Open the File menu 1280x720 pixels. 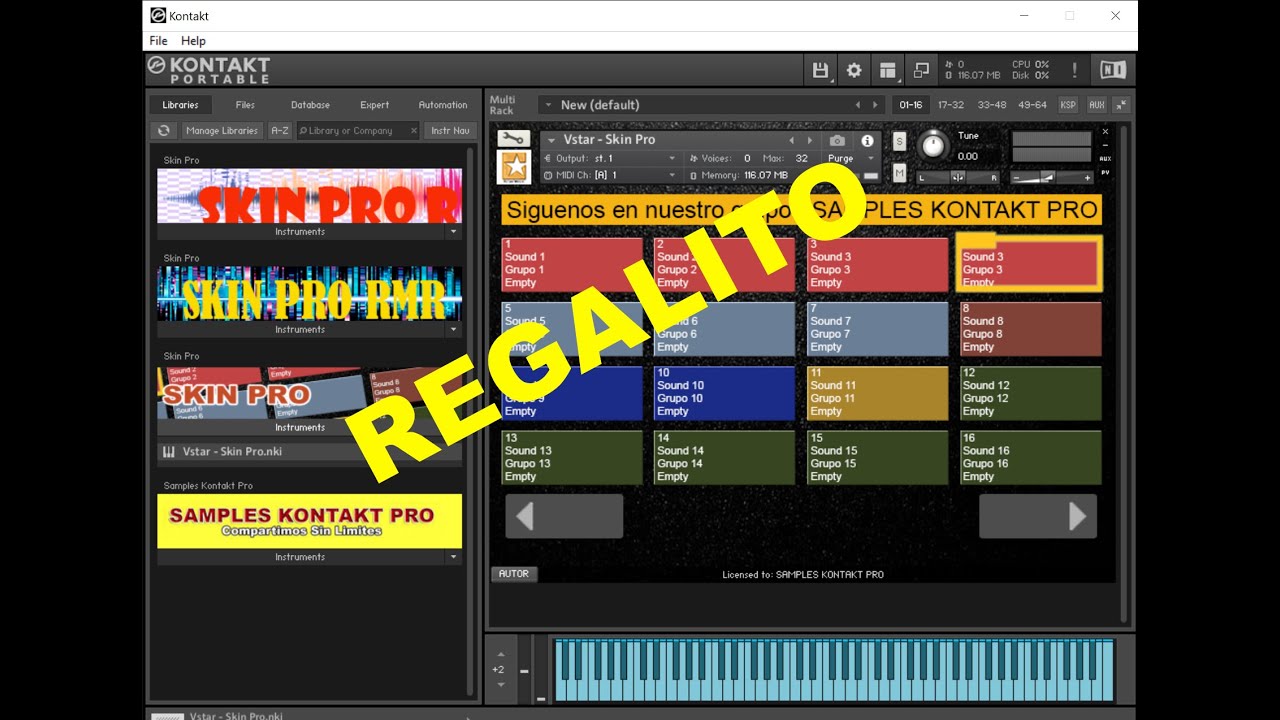[158, 41]
